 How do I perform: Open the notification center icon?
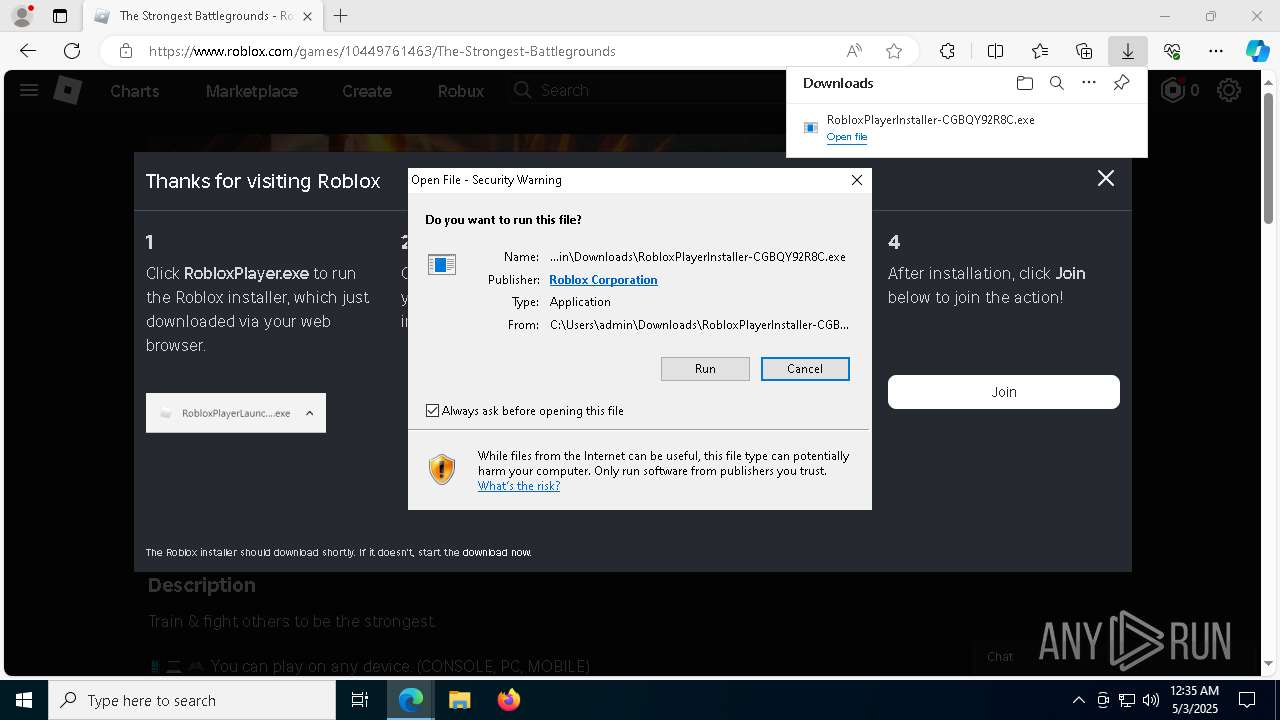pyautogui.click(x=1247, y=700)
